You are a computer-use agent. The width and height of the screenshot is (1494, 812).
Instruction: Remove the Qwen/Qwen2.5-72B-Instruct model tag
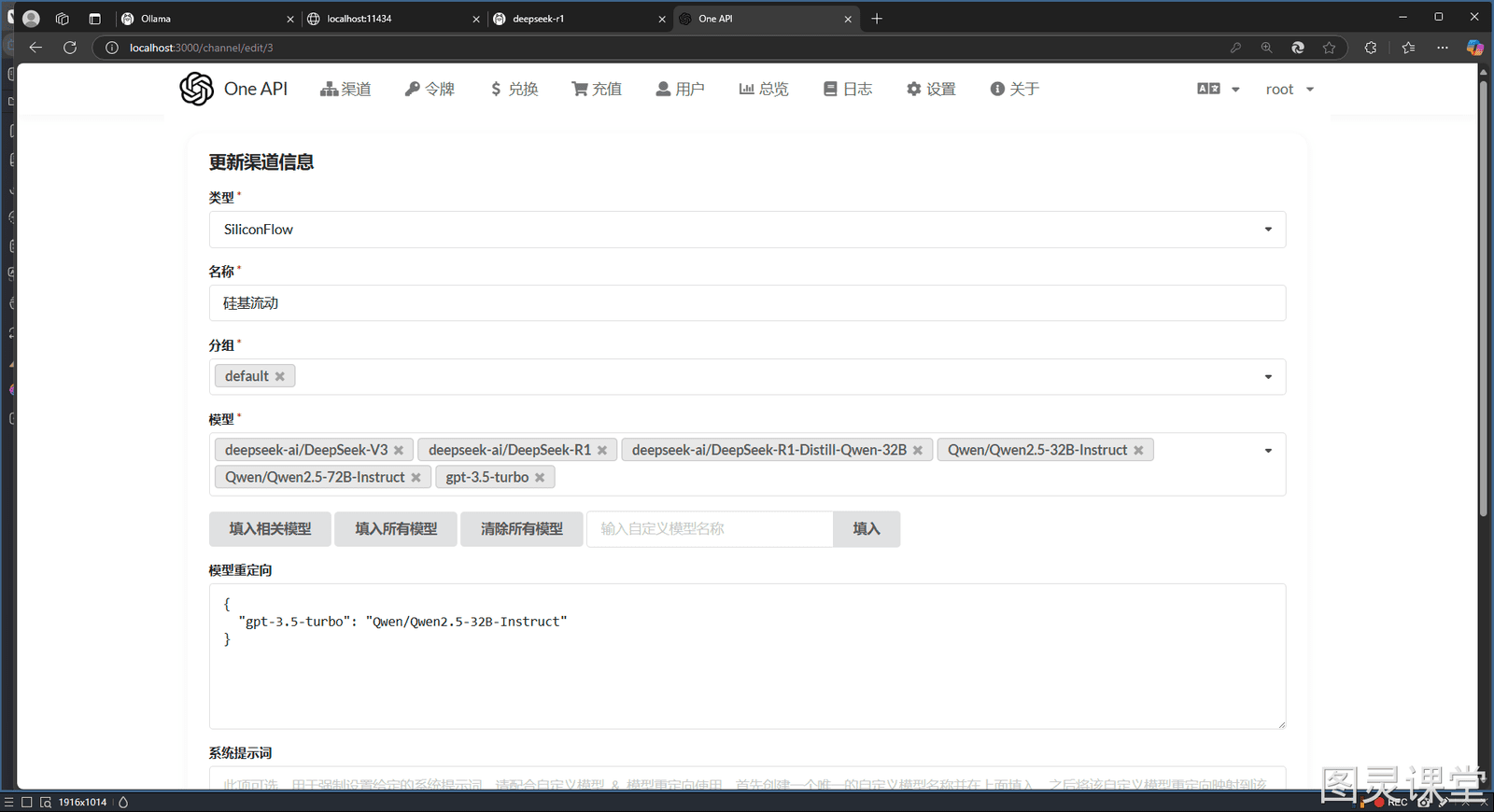pos(416,478)
